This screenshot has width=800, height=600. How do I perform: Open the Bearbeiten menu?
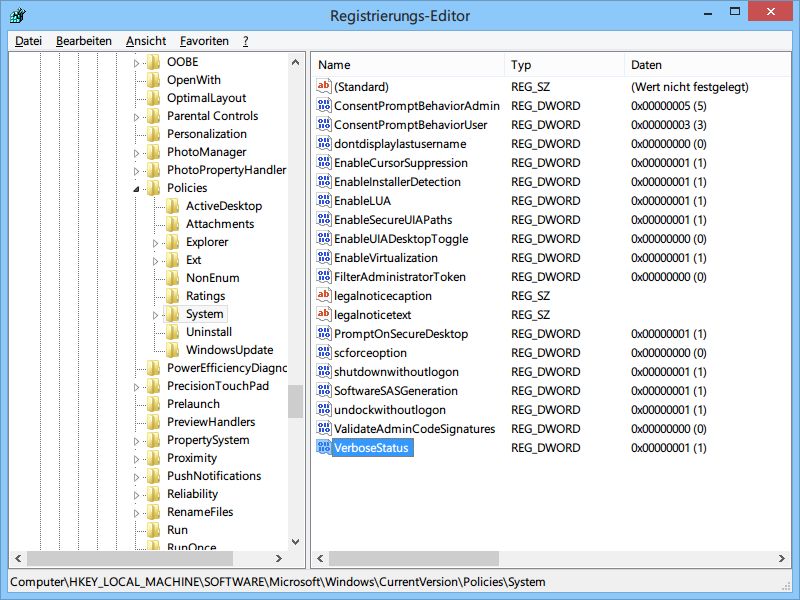[x=84, y=41]
